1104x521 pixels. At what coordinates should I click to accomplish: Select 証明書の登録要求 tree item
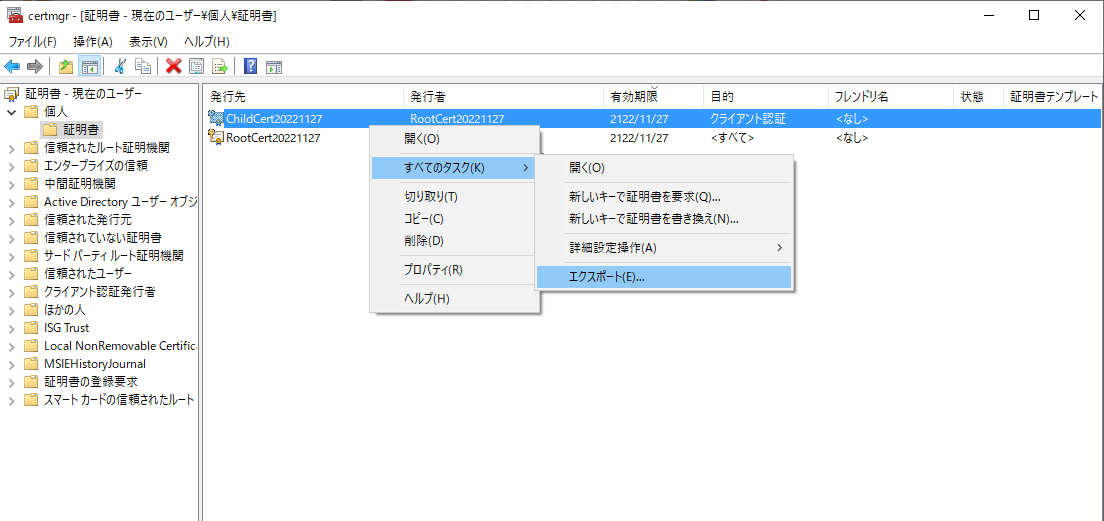tap(91, 382)
